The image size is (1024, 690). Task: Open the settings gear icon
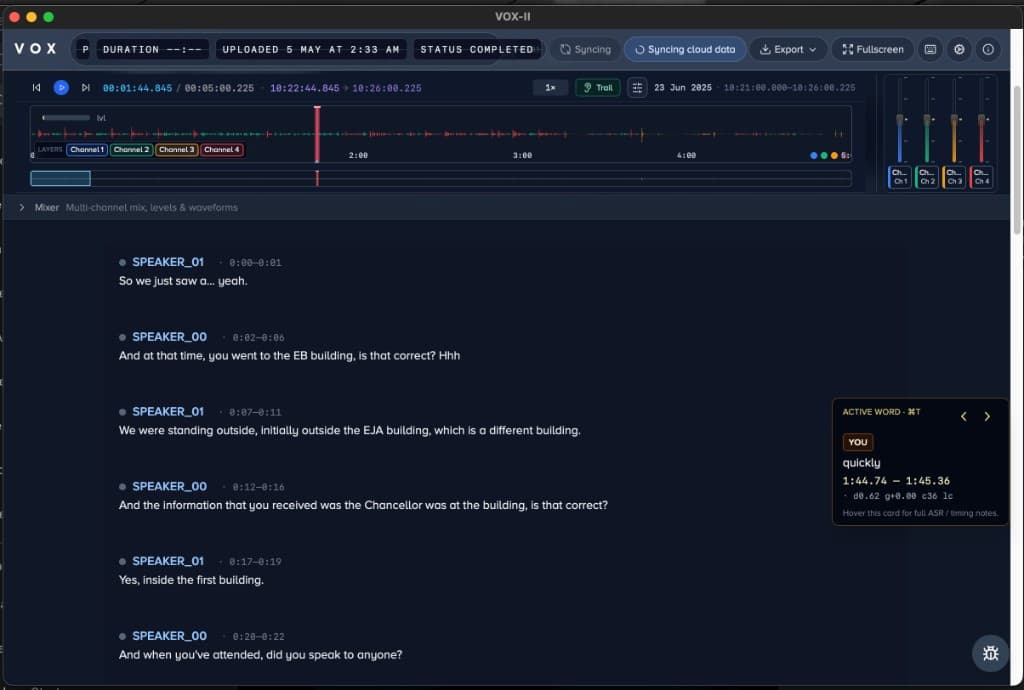tap(959, 50)
